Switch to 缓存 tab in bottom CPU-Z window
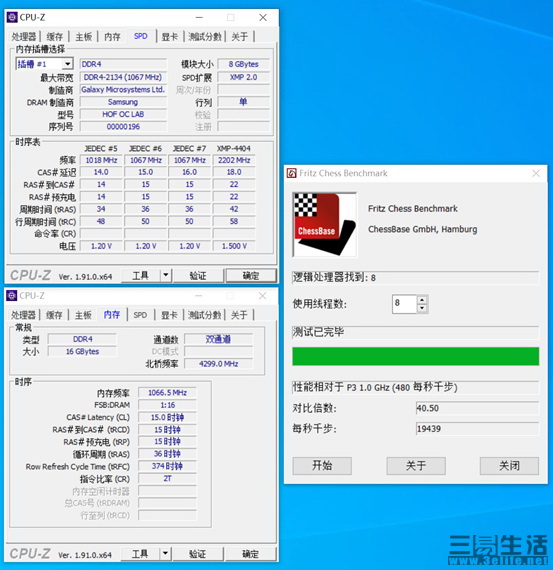This screenshot has width=553, height=570. click(x=54, y=315)
